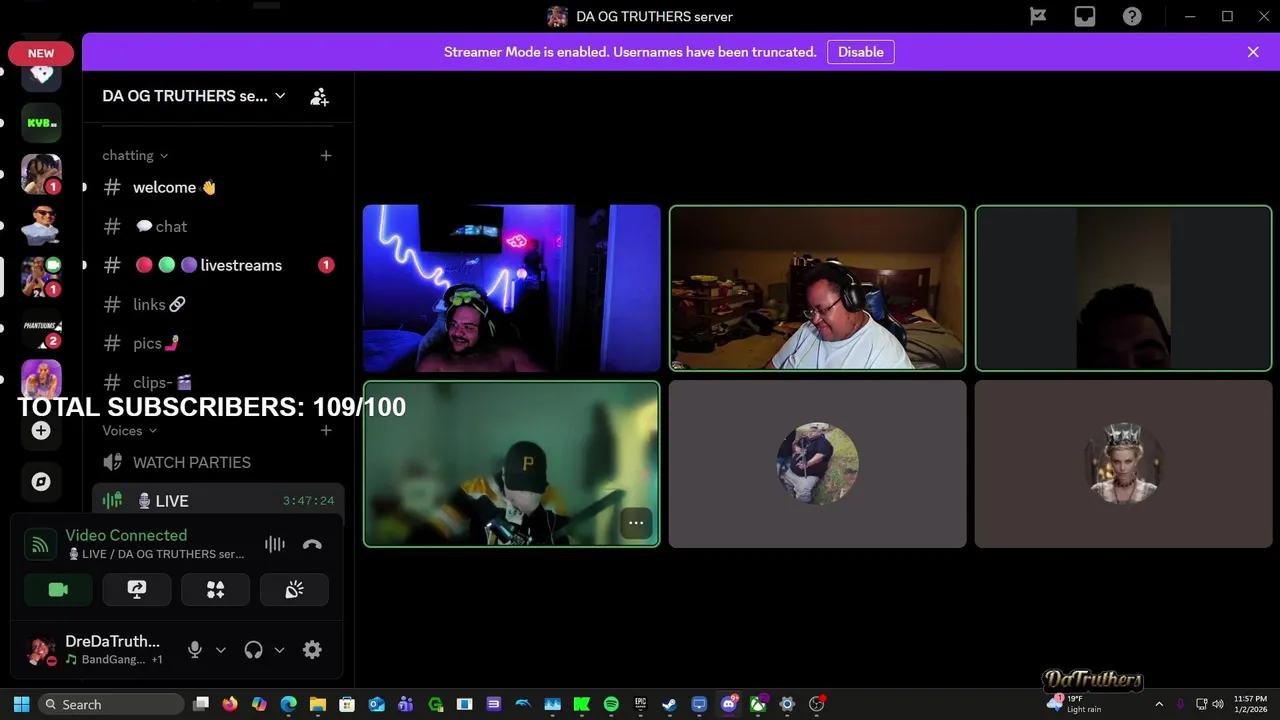This screenshot has width=1280, height=720.
Task: Open the Phantoums server icon
Action: click(41, 329)
